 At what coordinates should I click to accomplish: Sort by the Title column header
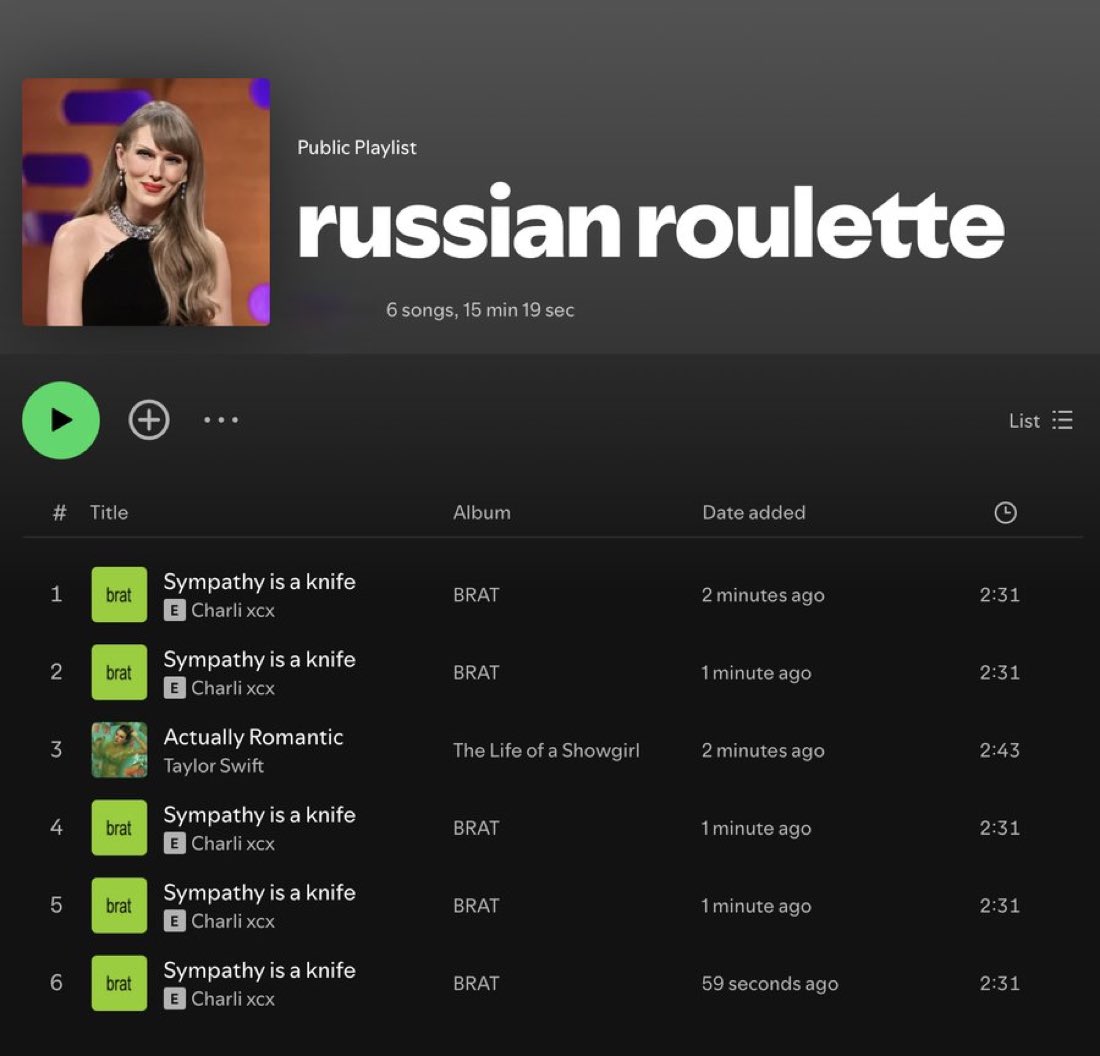pyautogui.click(x=109, y=513)
